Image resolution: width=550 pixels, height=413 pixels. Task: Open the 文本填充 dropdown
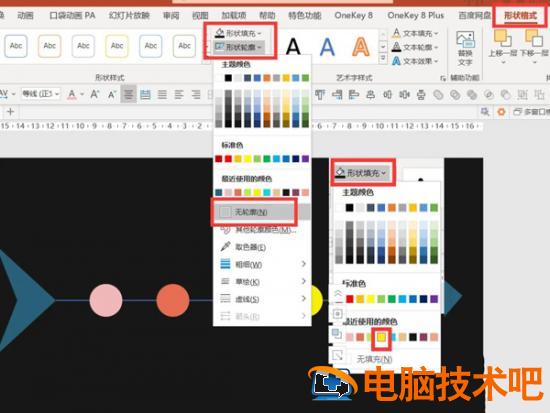(415, 33)
